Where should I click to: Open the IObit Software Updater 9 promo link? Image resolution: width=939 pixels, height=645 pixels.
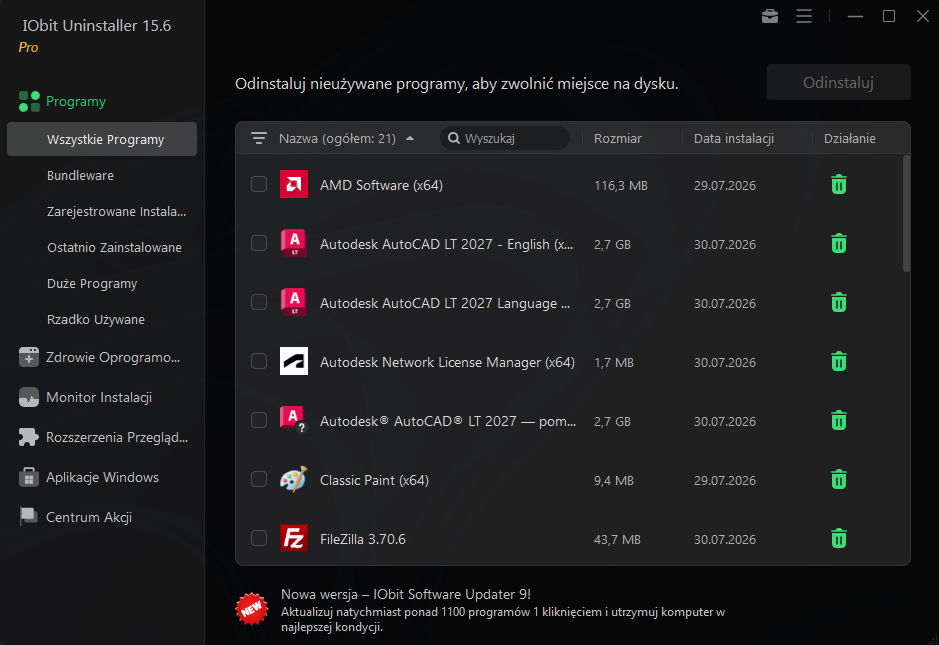[405, 594]
